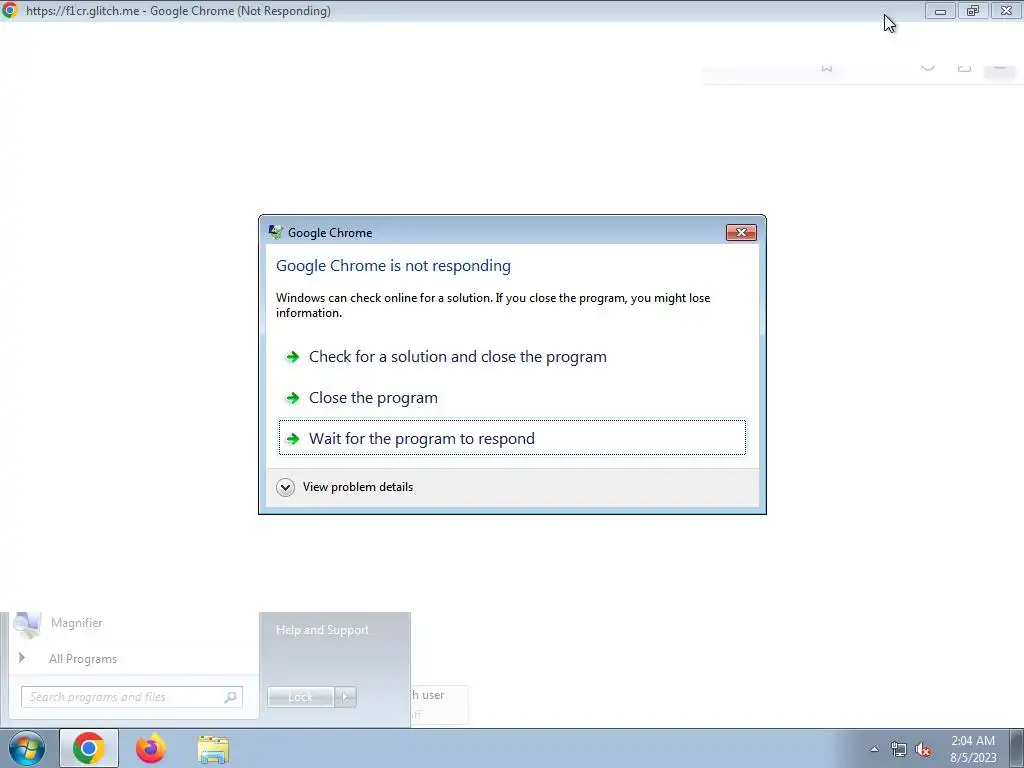Expand All Programs in Start menu
1024x768 pixels.
(82, 659)
